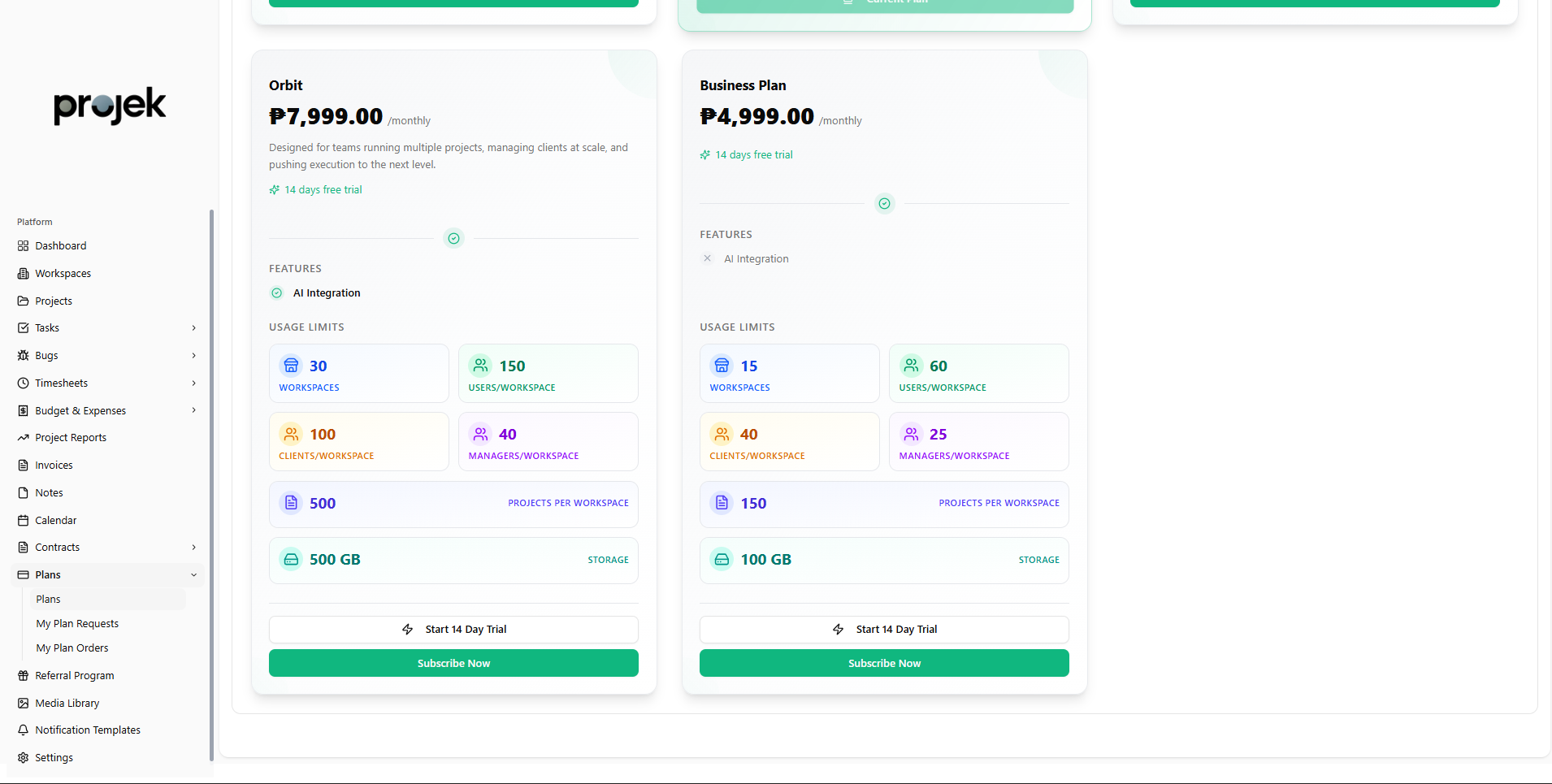Open My Plan Requests submenu item
1552x784 pixels.
point(77,624)
